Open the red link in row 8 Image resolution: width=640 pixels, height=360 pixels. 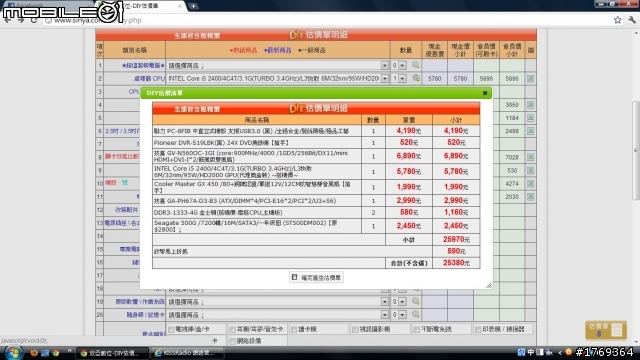click(122, 157)
